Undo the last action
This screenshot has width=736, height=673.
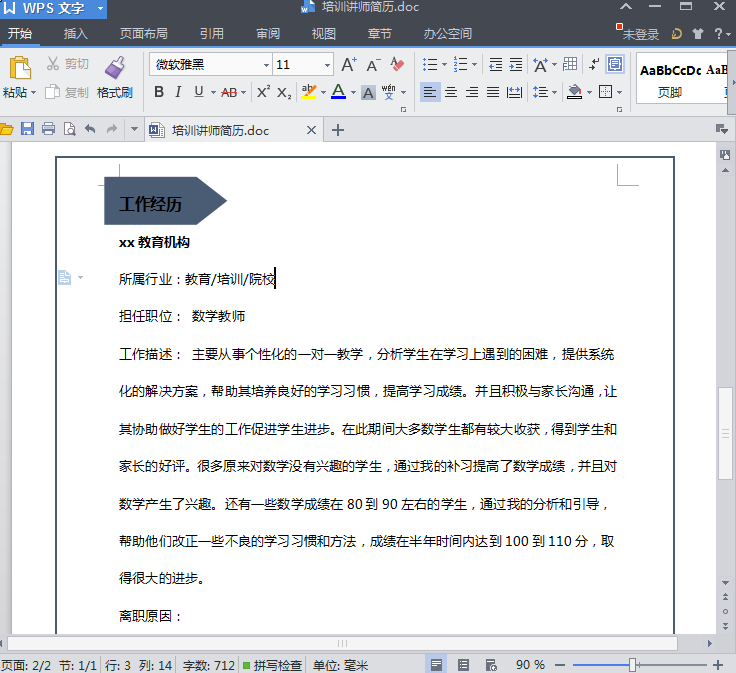point(90,129)
